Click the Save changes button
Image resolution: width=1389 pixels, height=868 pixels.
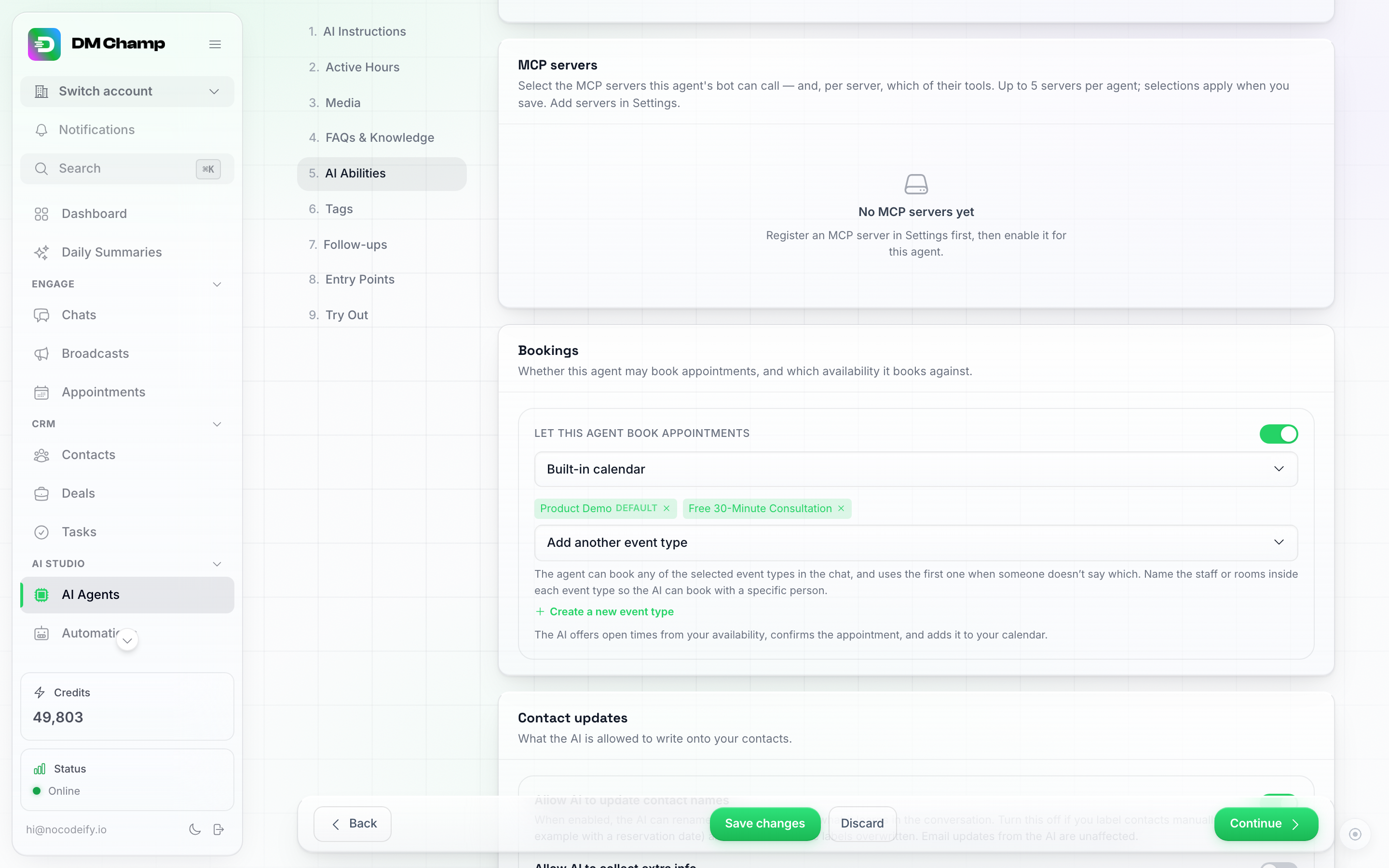click(x=764, y=824)
